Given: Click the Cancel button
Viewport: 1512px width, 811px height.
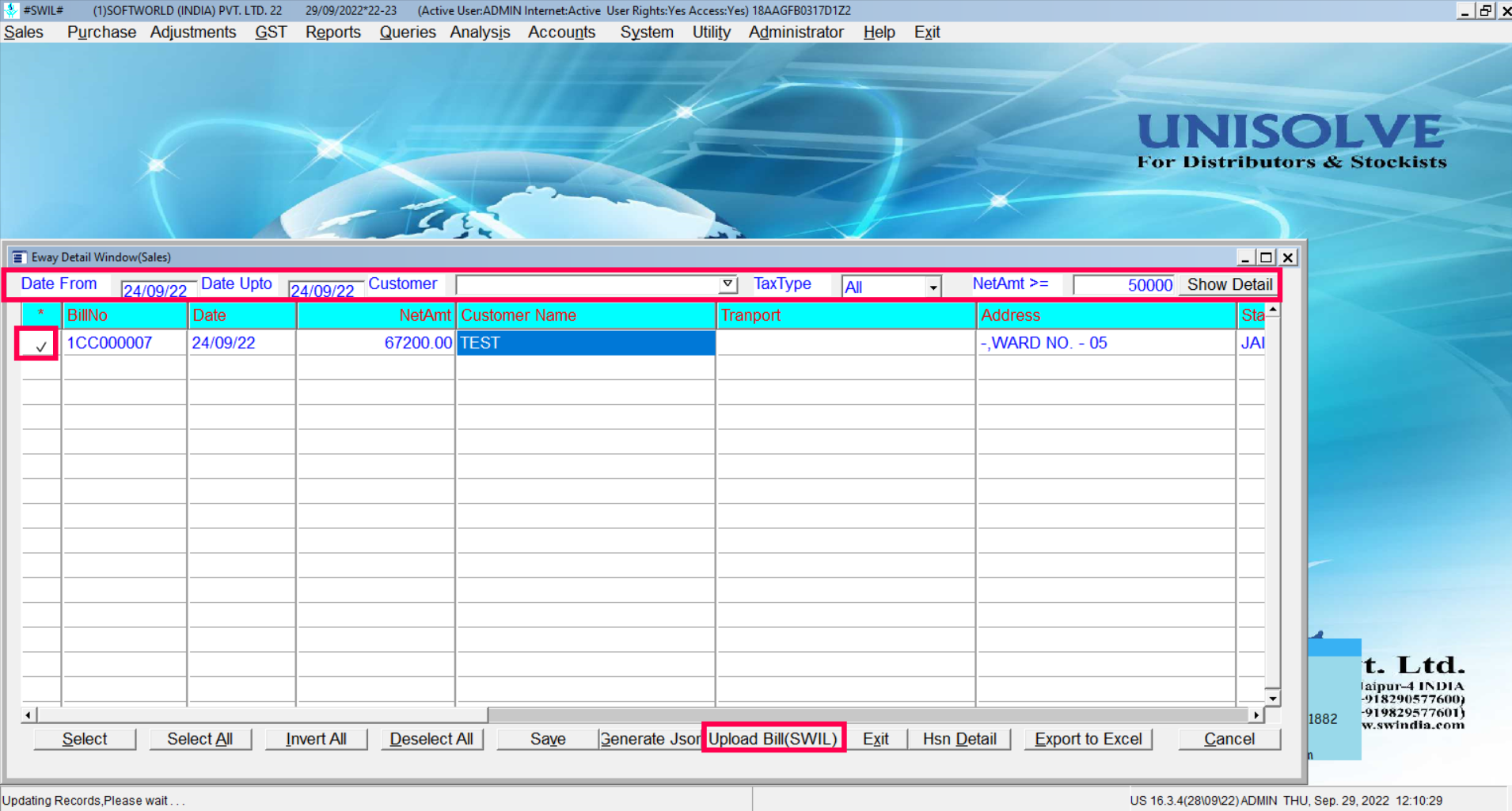Looking at the screenshot, I should 1229,739.
